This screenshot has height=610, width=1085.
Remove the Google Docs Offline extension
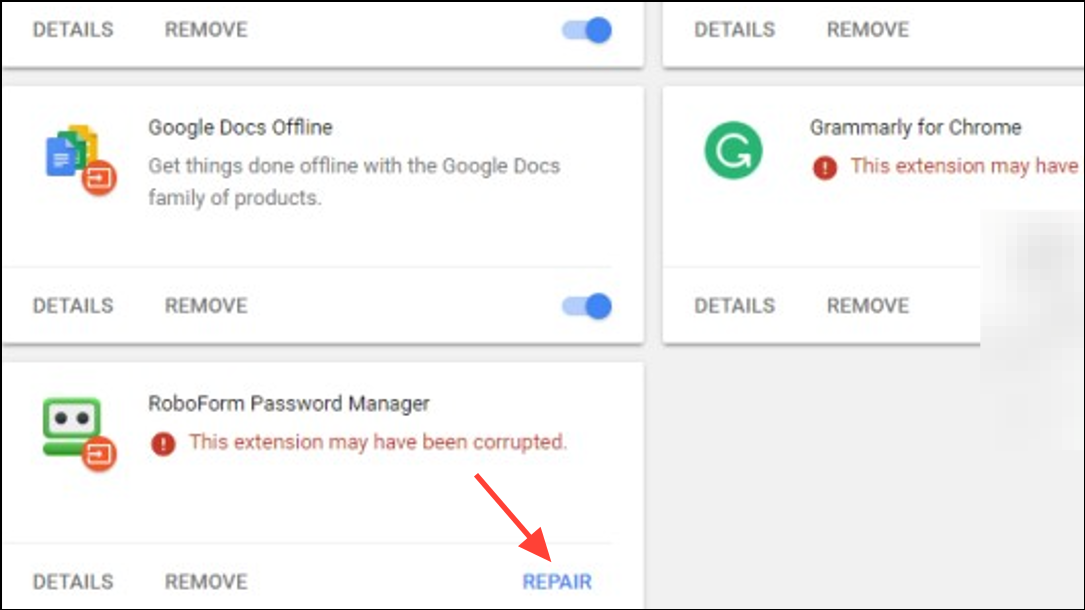[206, 306]
